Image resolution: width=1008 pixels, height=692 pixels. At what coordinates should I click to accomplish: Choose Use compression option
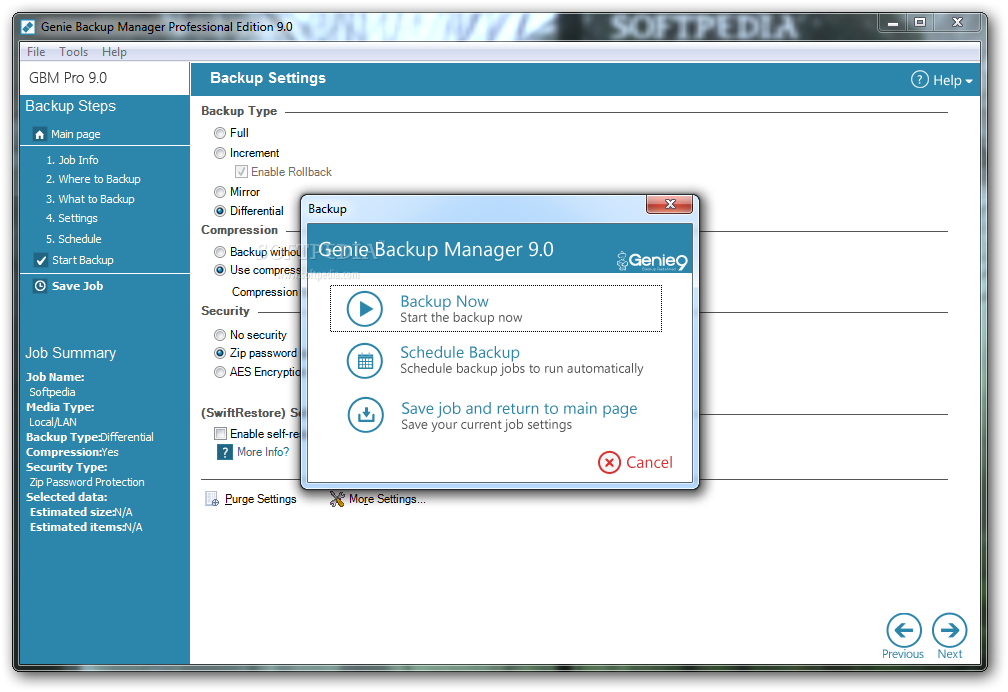coord(220,270)
